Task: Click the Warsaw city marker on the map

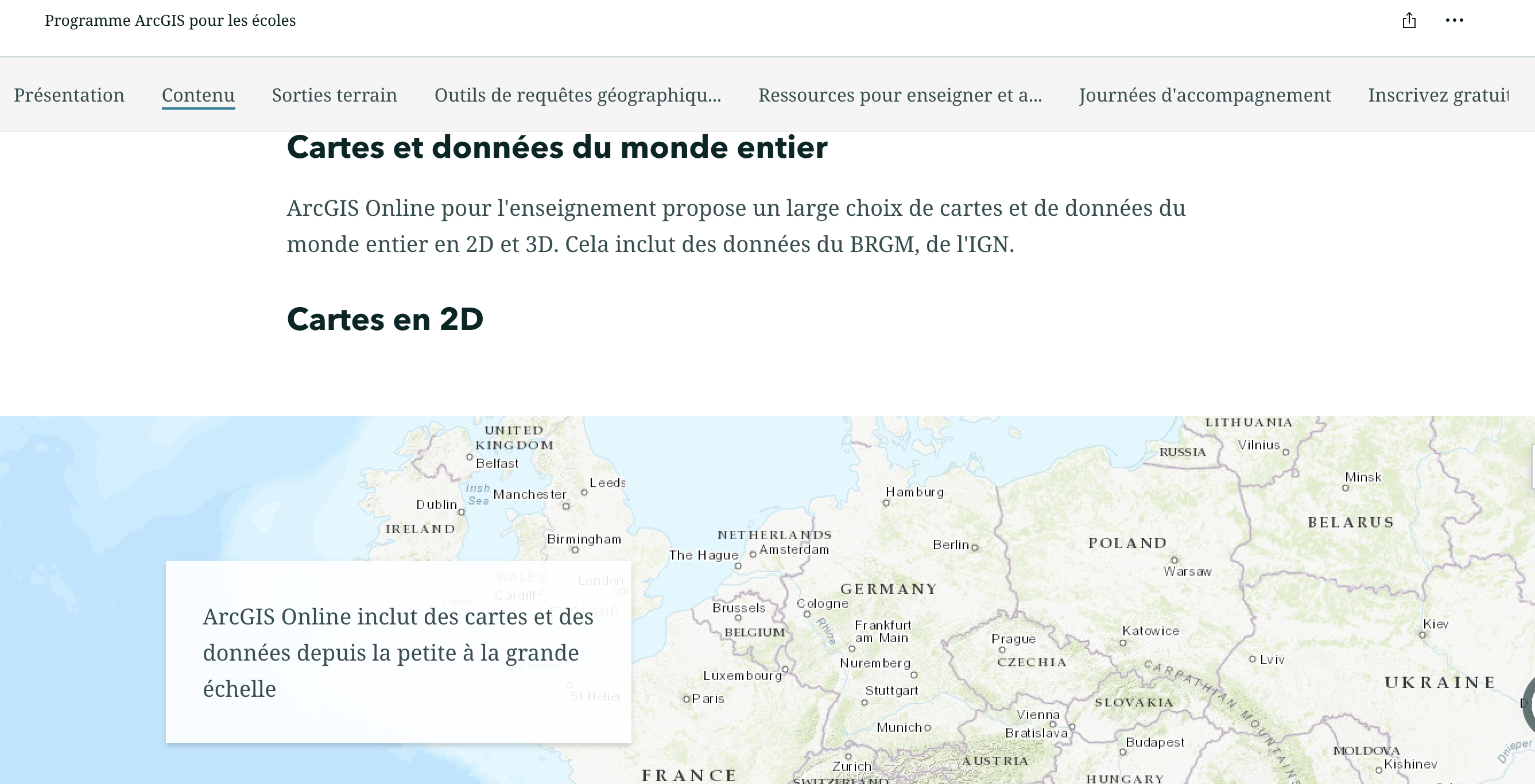Action: click(x=1174, y=560)
